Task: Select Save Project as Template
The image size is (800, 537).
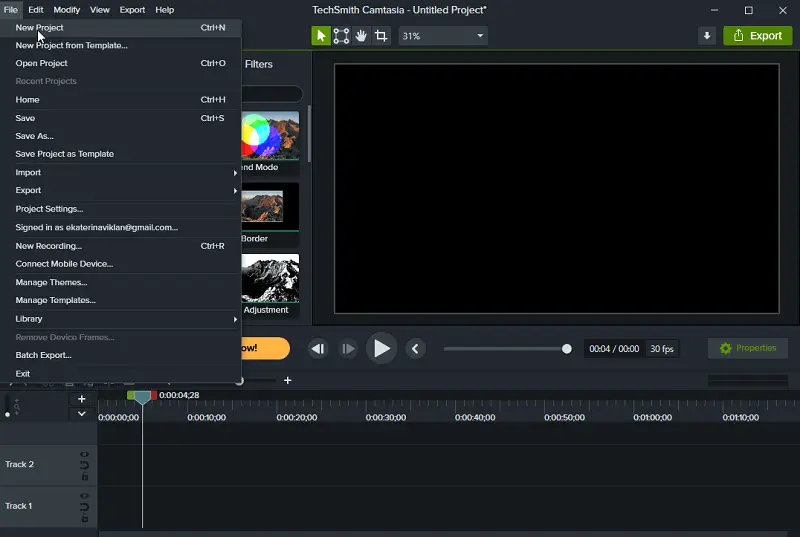Action: tap(120, 154)
